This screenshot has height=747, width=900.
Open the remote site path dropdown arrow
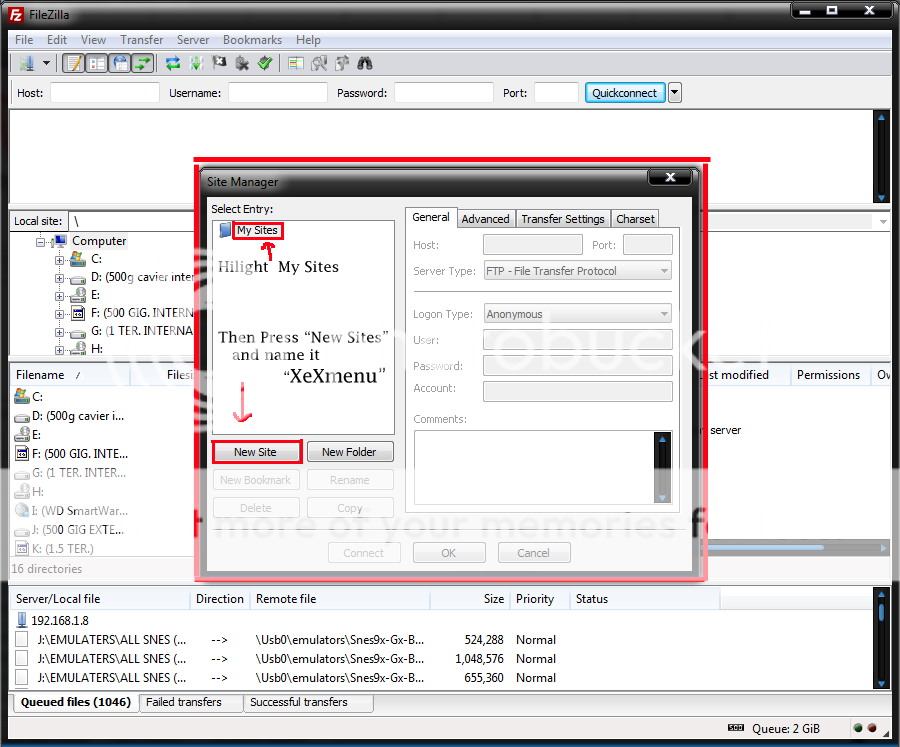coord(883,222)
